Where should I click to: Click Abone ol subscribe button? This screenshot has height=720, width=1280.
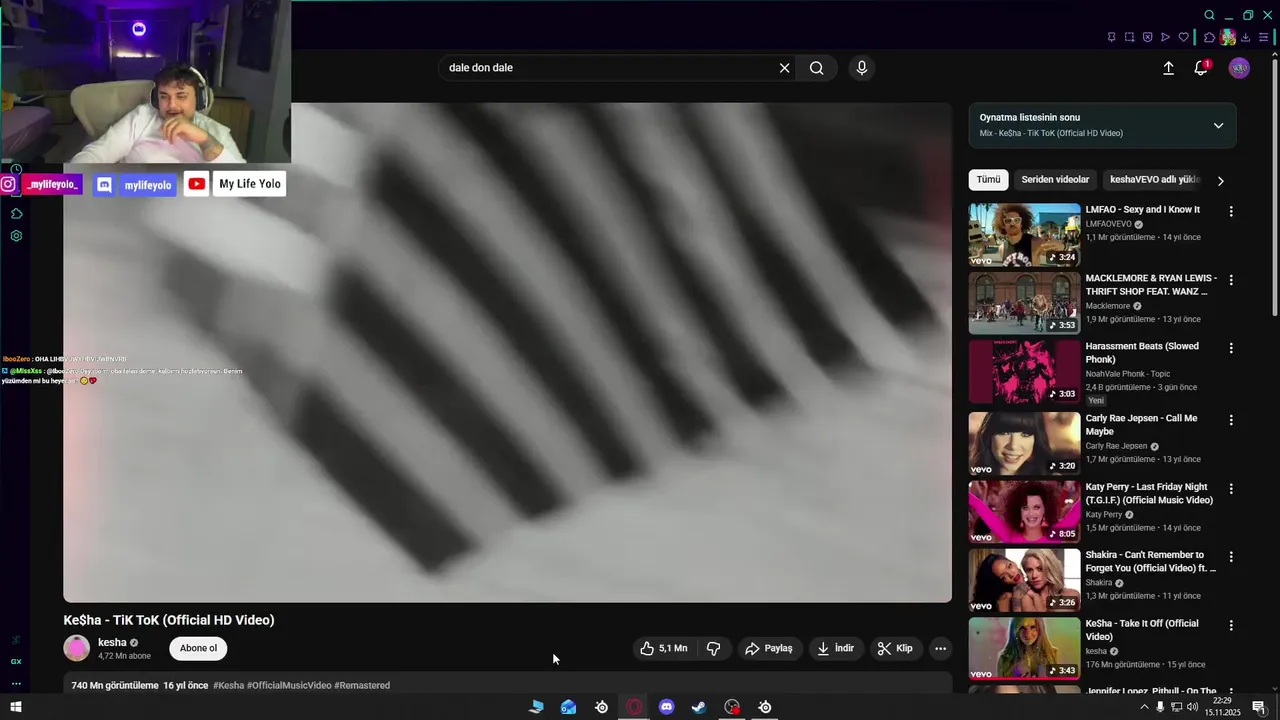(x=198, y=648)
